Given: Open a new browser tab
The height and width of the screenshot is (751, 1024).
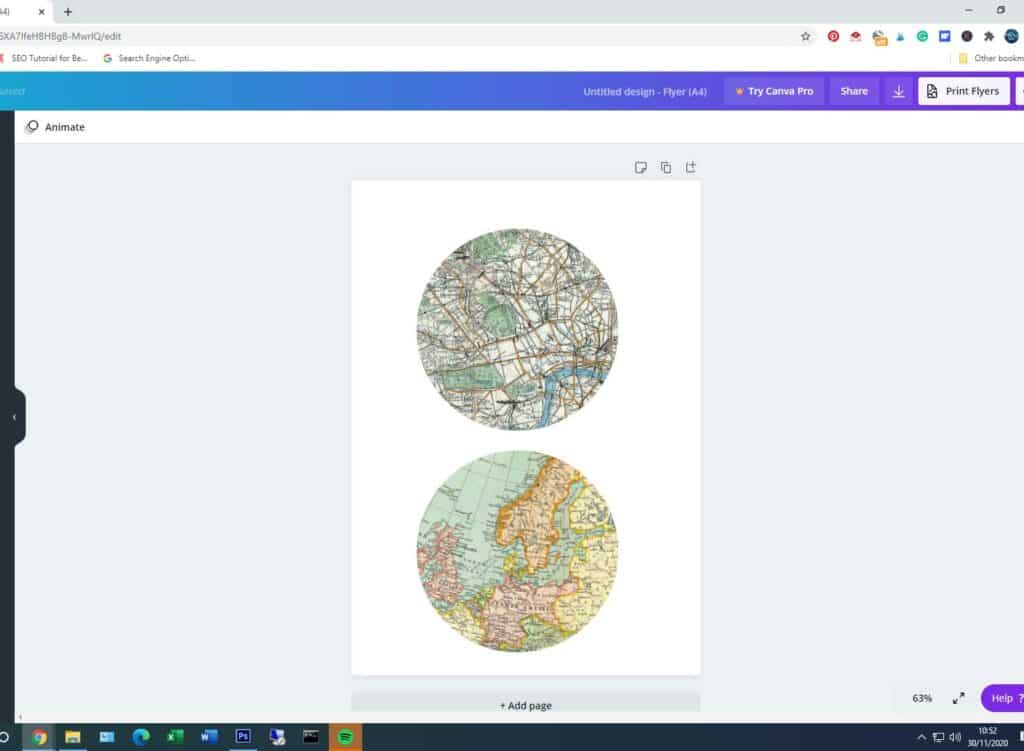Looking at the screenshot, I should [68, 12].
